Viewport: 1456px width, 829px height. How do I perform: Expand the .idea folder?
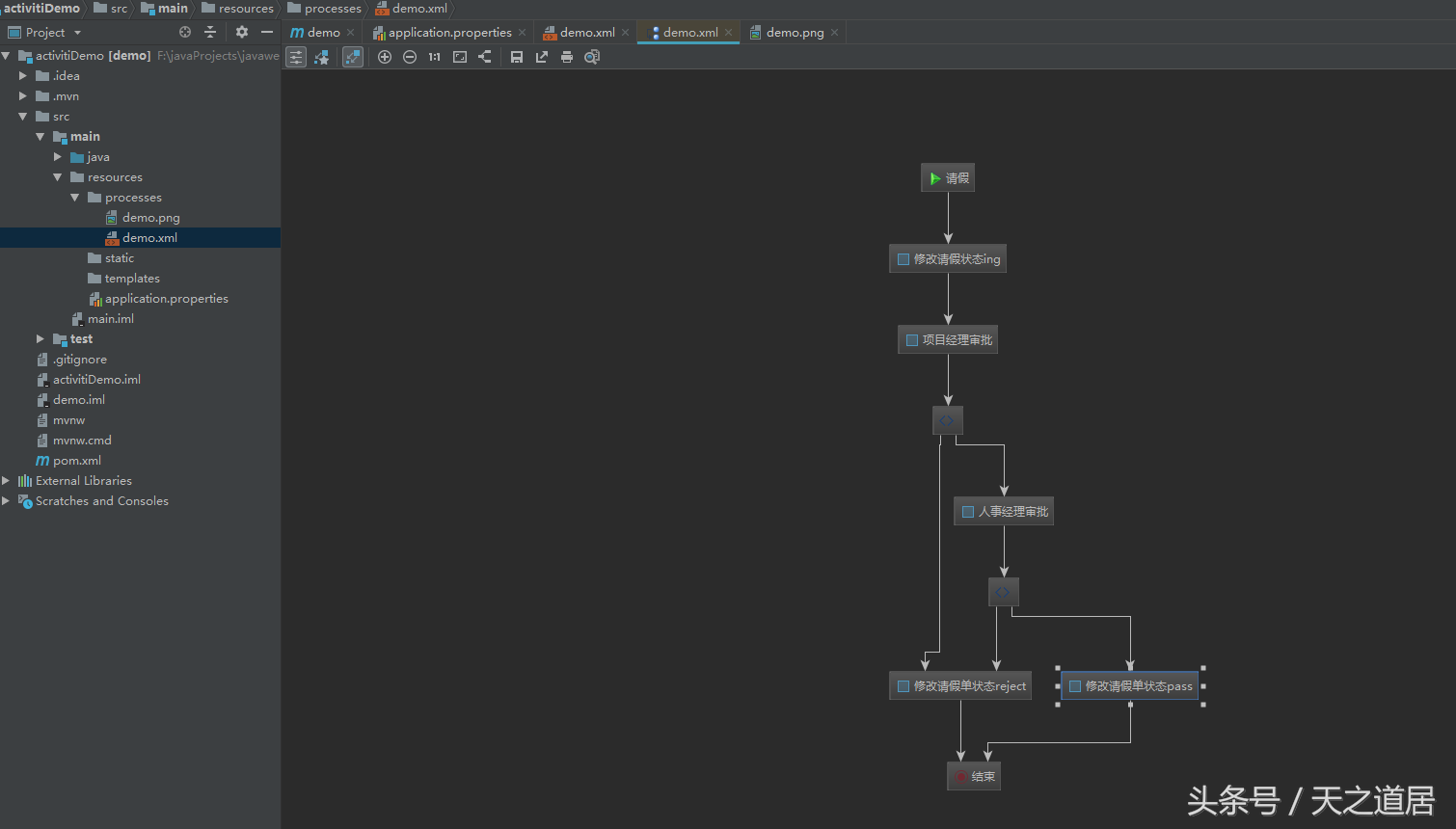coord(23,75)
